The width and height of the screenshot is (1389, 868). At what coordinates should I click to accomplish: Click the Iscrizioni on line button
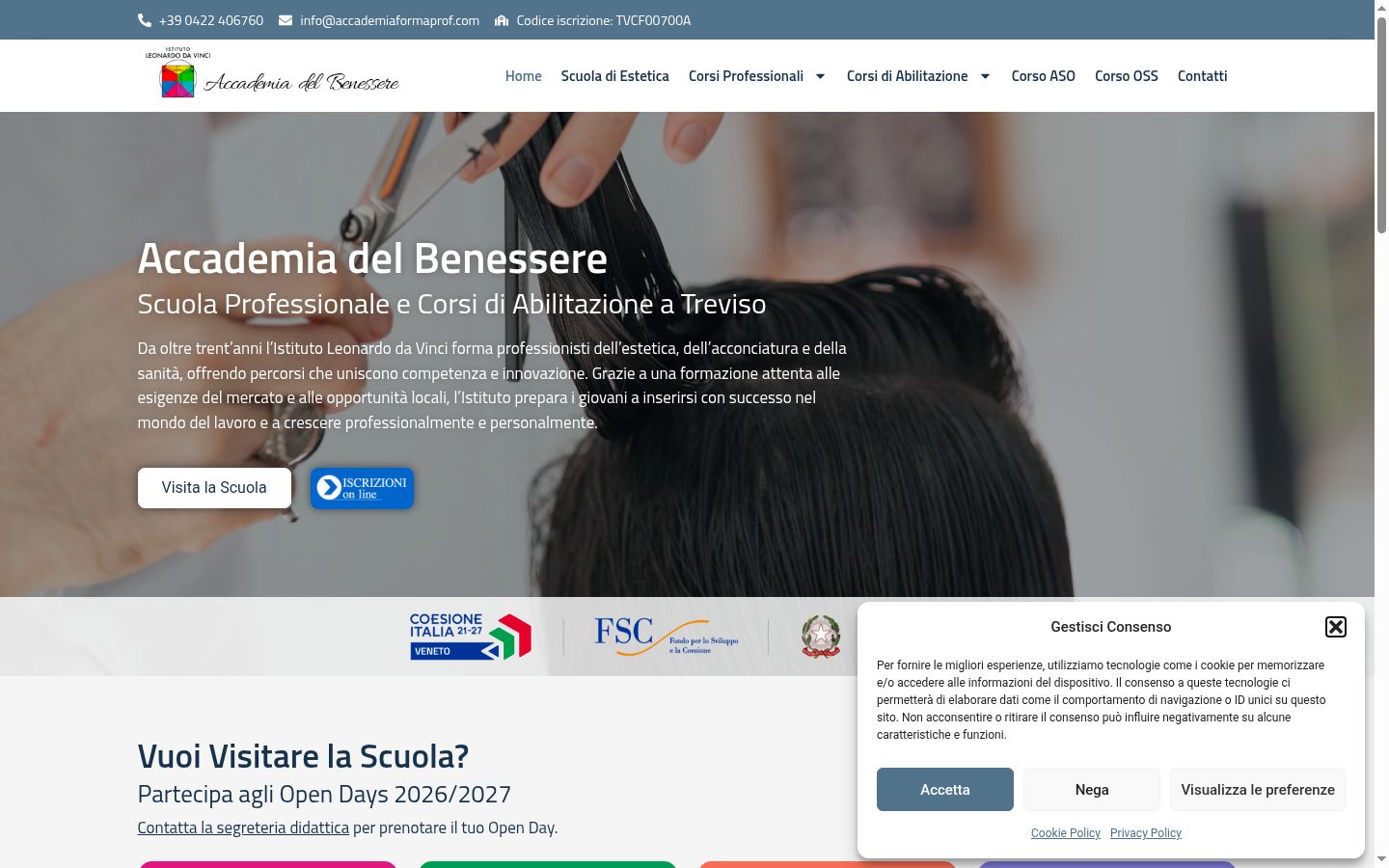pyautogui.click(x=362, y=488)
